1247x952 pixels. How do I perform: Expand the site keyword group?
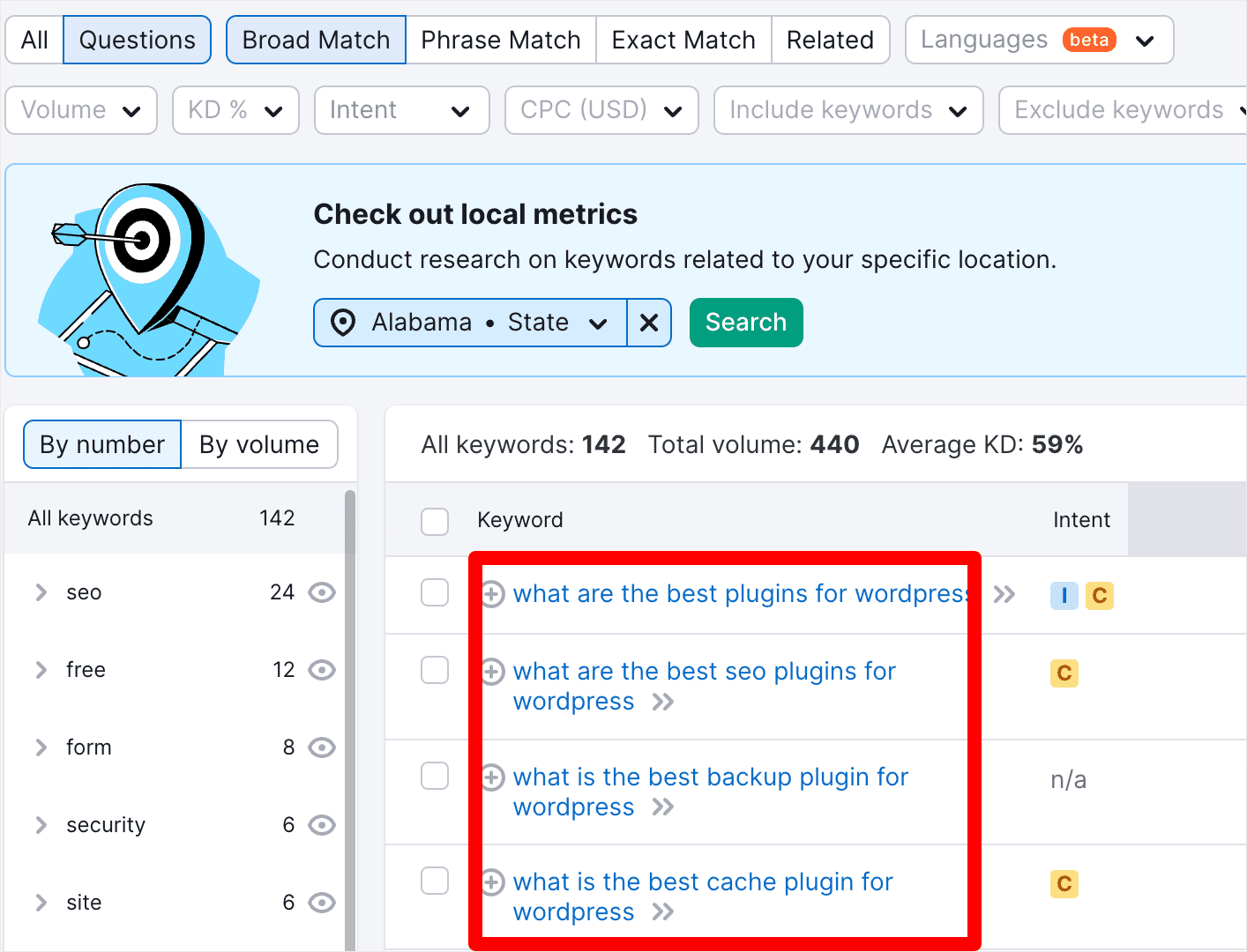(x=41, y=903)
